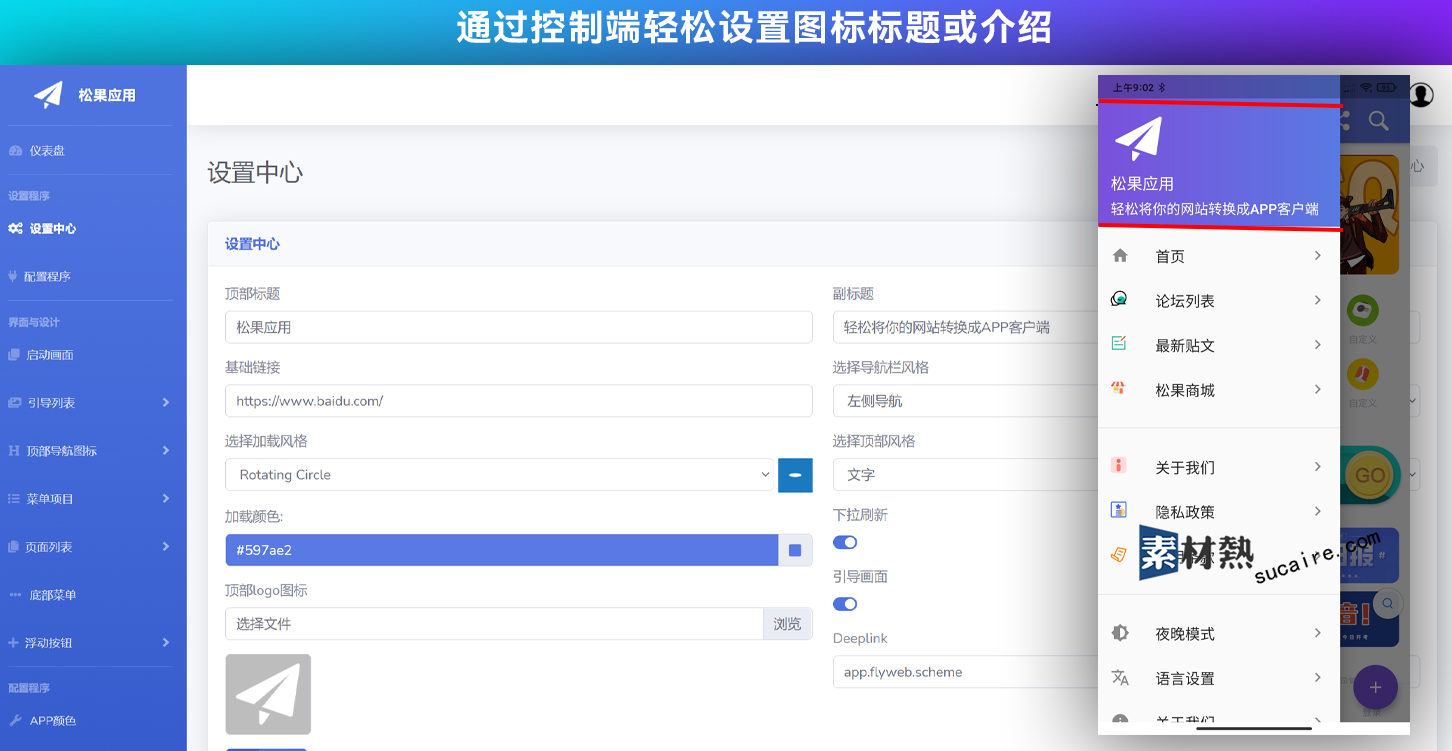Click the 浏览 browse button
The height and width of the screenshot is (751, 1452).
click(x=788, y=624)
